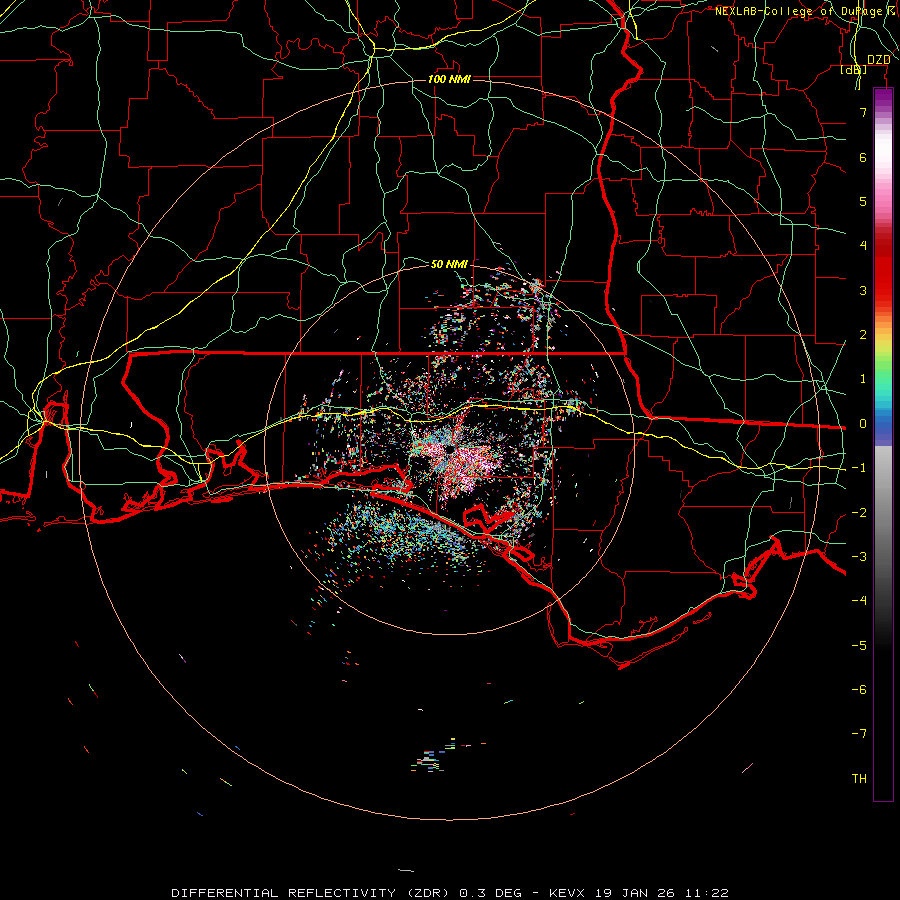
Task: Click the "-4" tick on the colorbar
Action: point(859,600)
